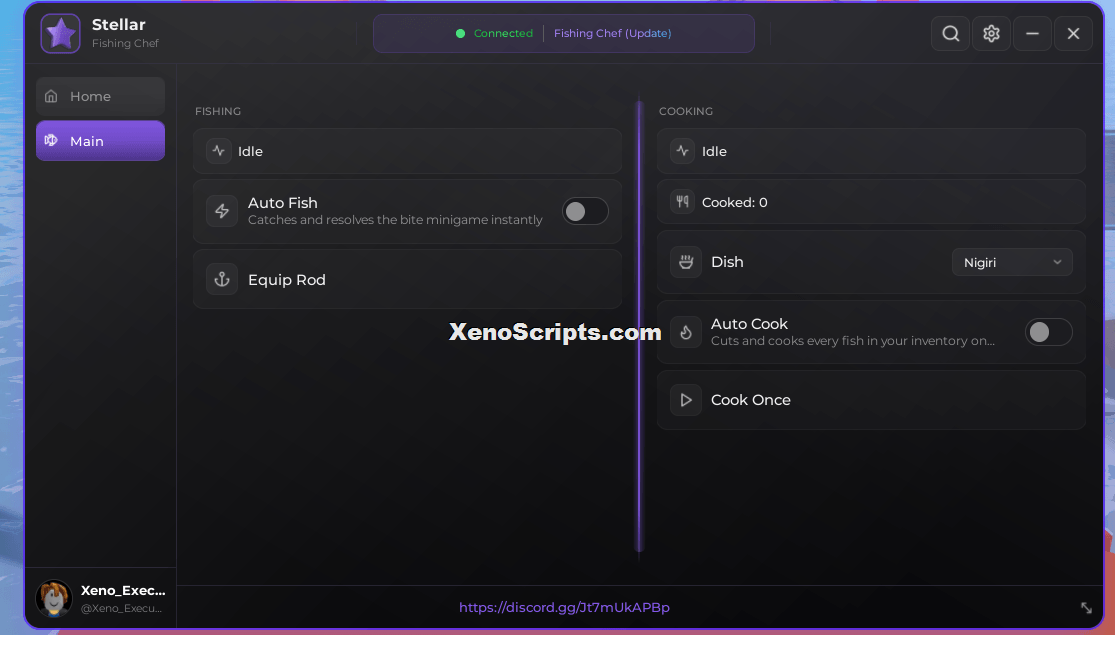Open the Dish dropdown showing Nigiri
Screen dimensions: 1115x665
[1012, 262]
